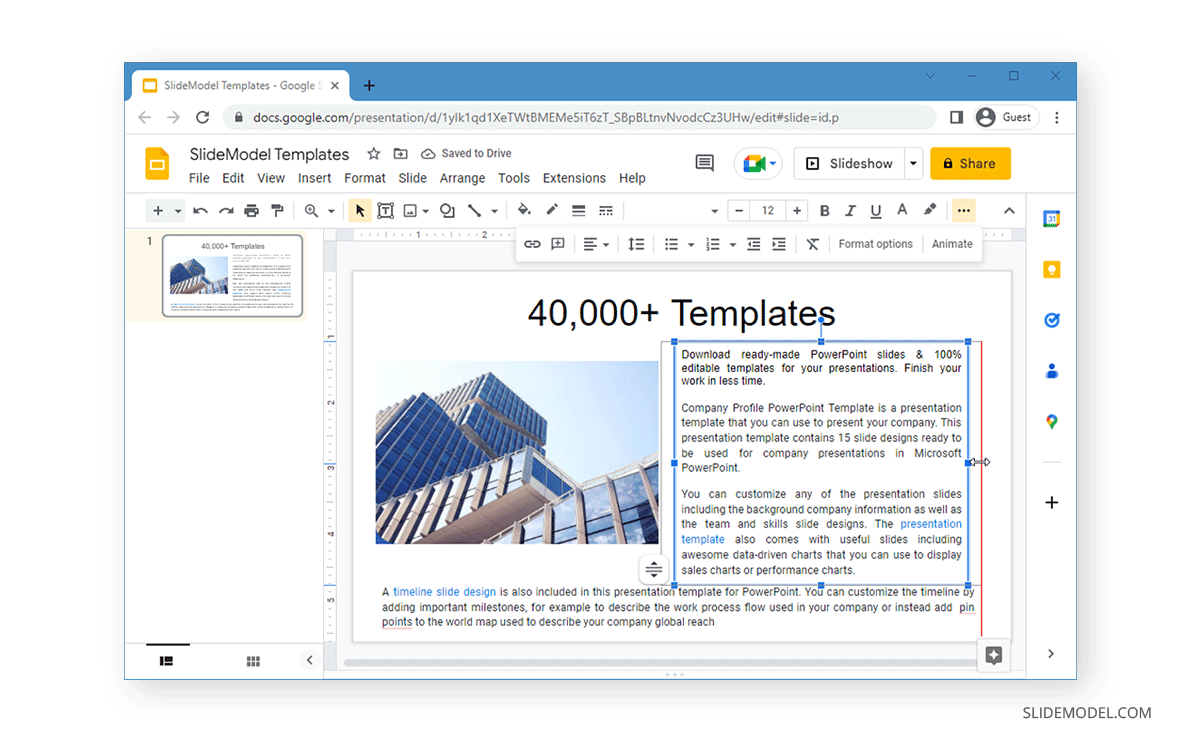Toggle italic formatting
This screenshot has height=743, width=1200.
(851, 210)
